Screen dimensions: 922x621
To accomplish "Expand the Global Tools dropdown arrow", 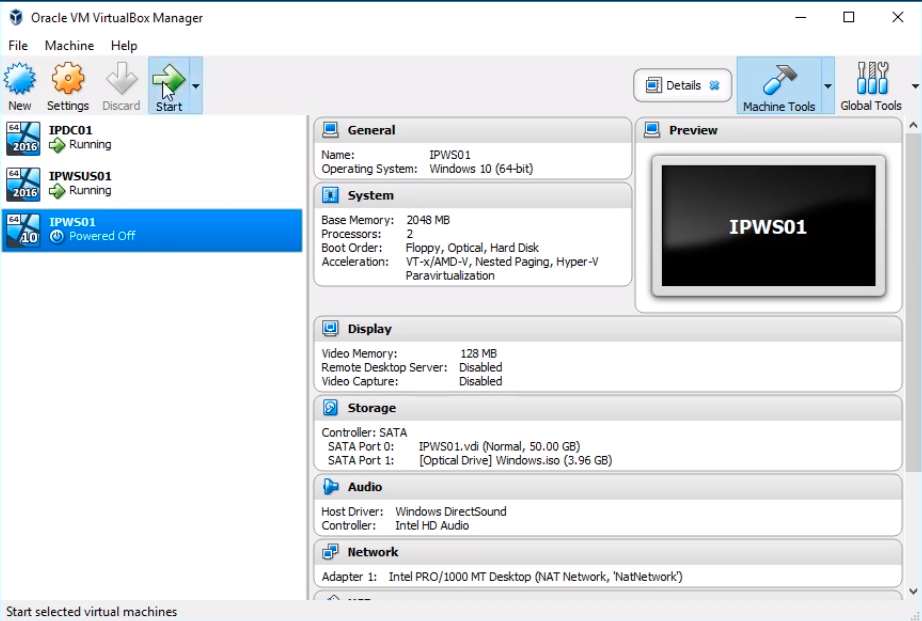I will tap(914, 86).
